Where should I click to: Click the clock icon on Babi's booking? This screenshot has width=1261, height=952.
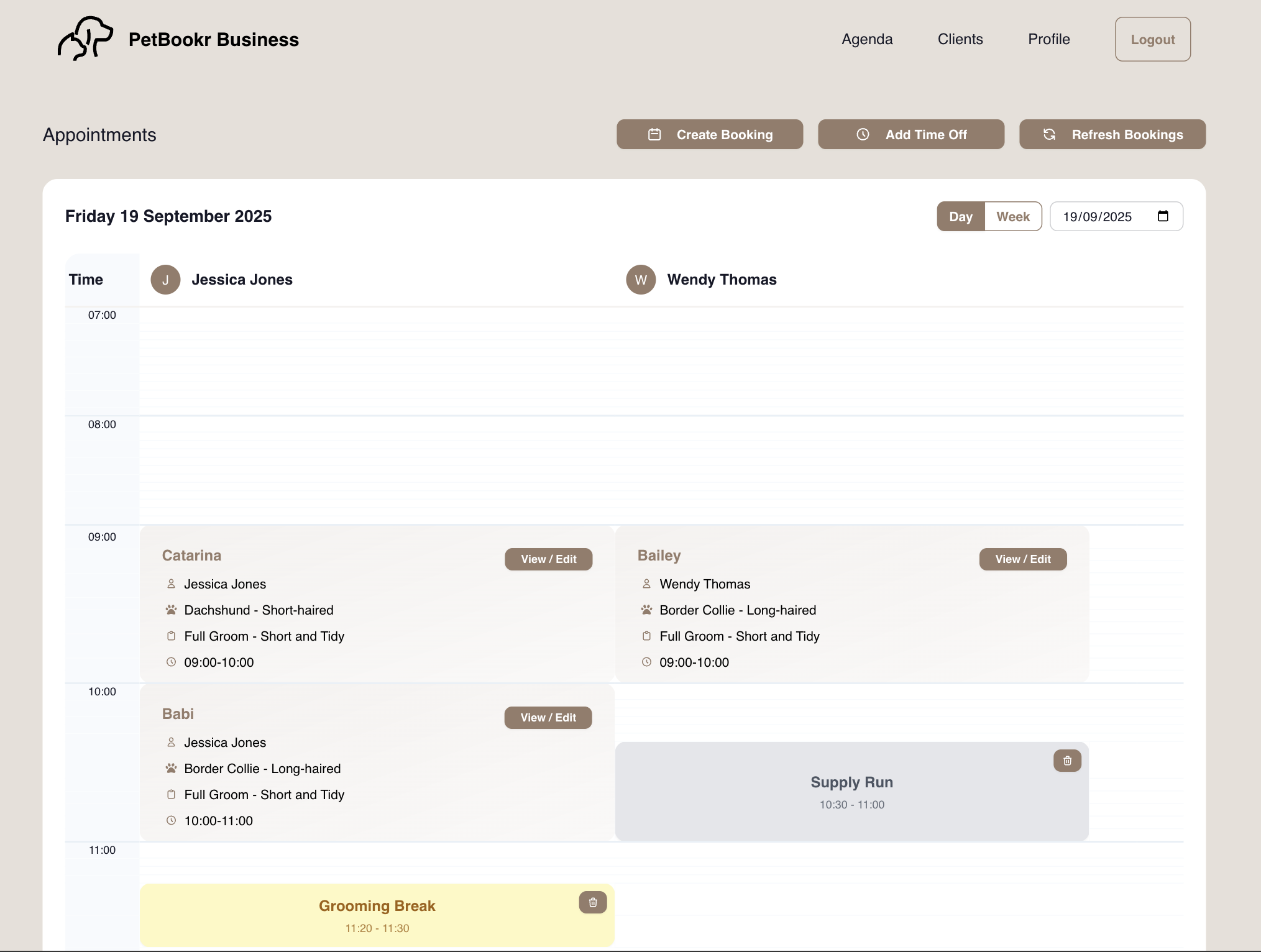171,820
